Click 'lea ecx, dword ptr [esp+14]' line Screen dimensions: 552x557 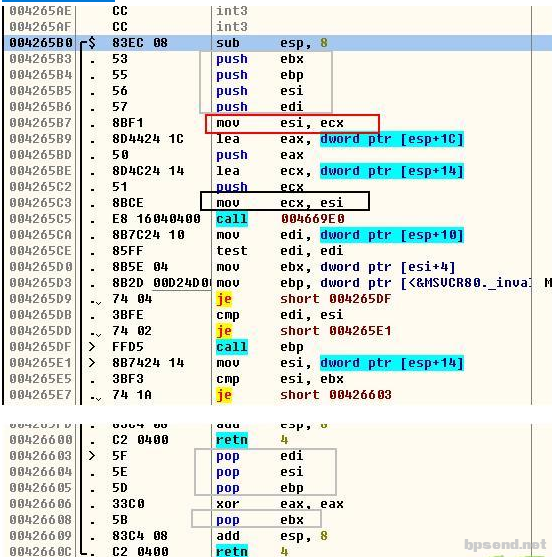340,171
